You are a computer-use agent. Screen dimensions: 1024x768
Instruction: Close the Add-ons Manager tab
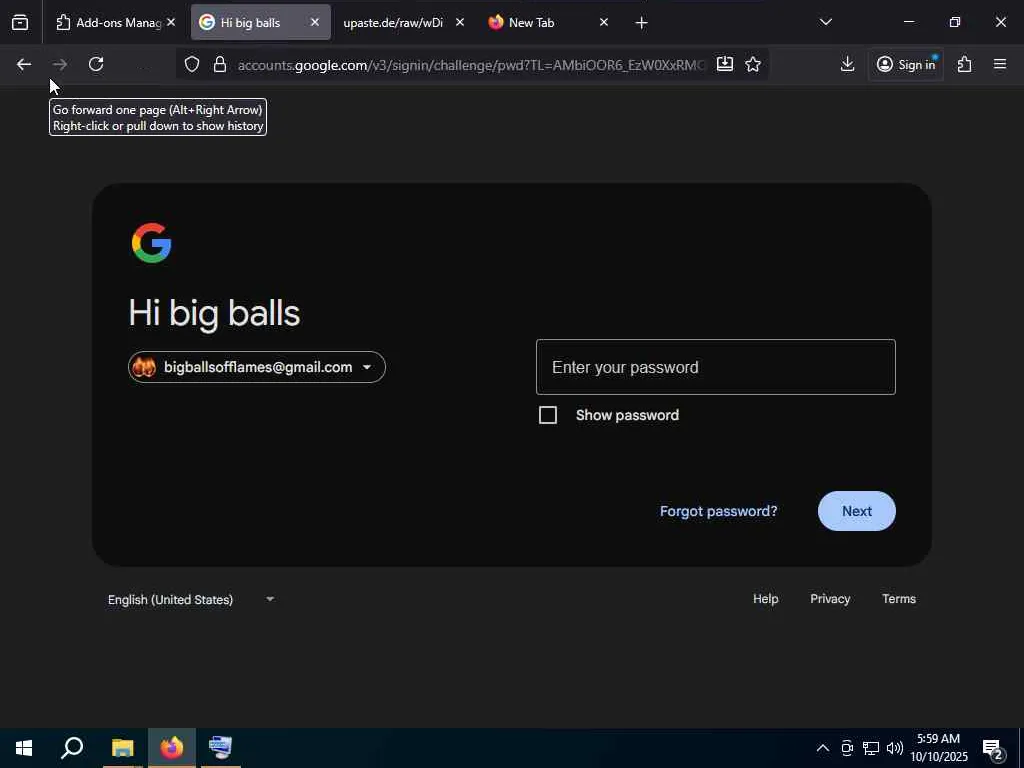click(170, 23)
